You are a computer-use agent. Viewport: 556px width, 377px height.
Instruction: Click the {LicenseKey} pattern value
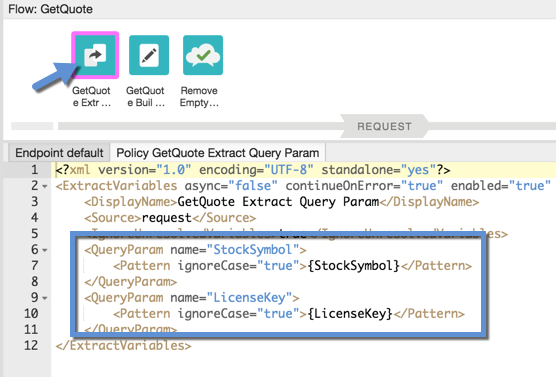pos(350,314)
